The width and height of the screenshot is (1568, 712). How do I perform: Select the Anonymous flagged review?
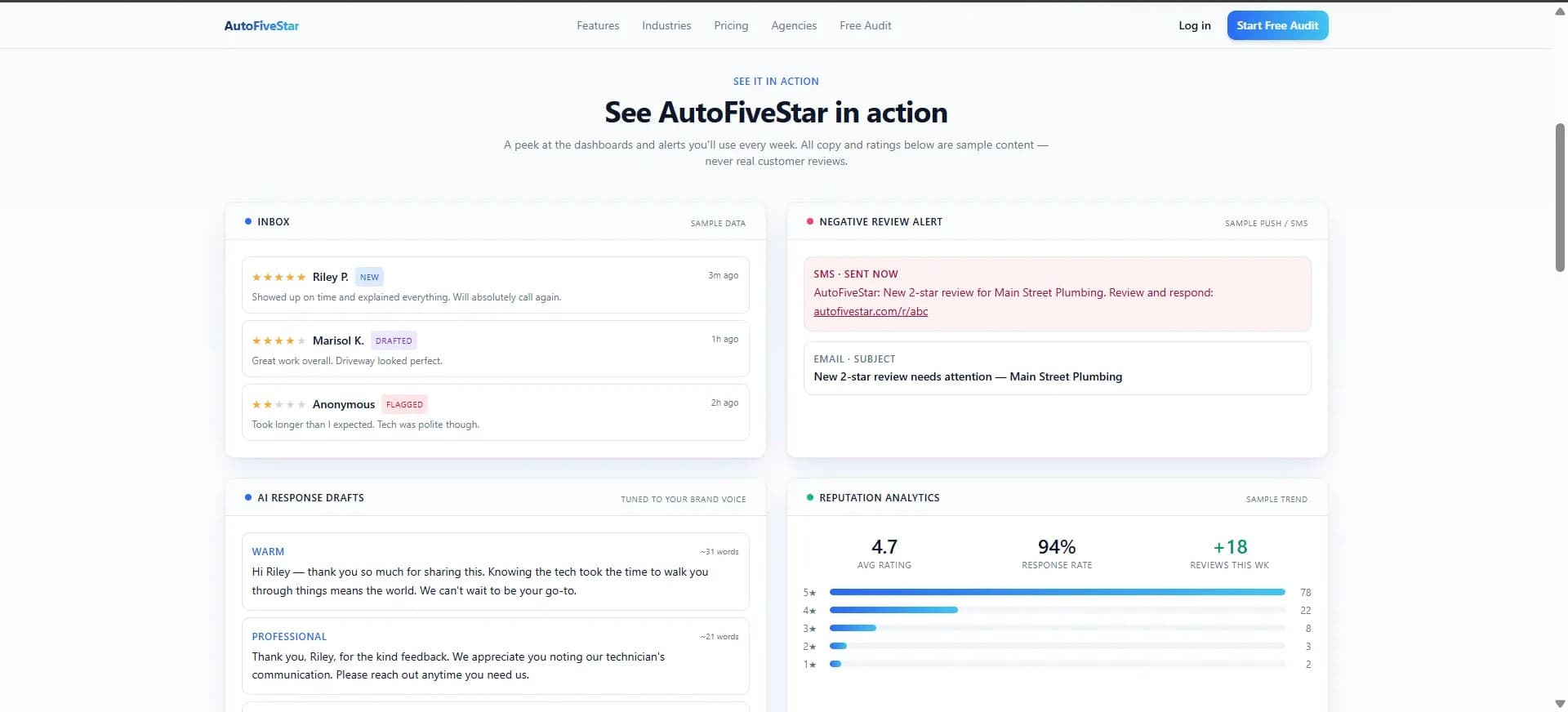coord(496,412)
